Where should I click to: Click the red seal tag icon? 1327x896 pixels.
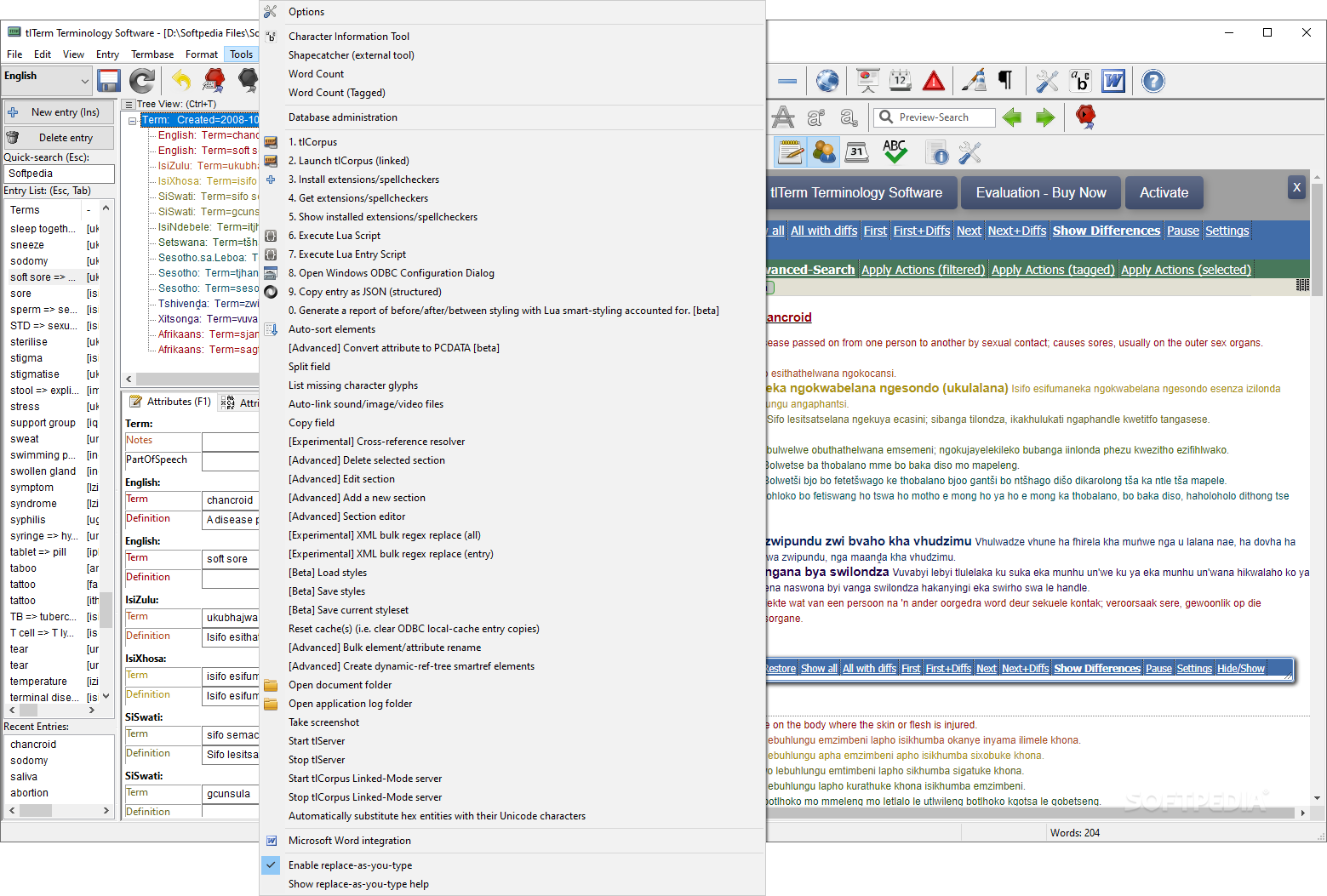[x=214, y=81]
